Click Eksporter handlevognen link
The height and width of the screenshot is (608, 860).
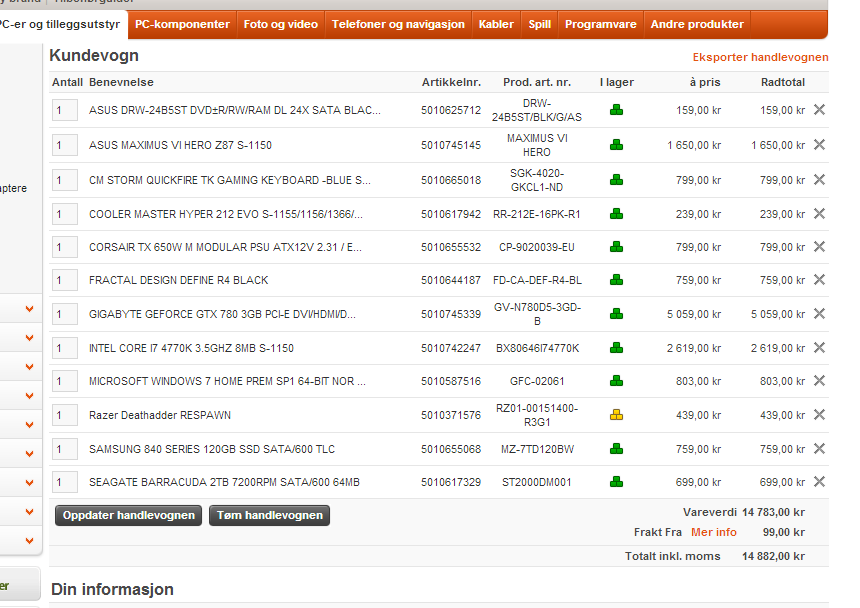[x=760, y=57]
